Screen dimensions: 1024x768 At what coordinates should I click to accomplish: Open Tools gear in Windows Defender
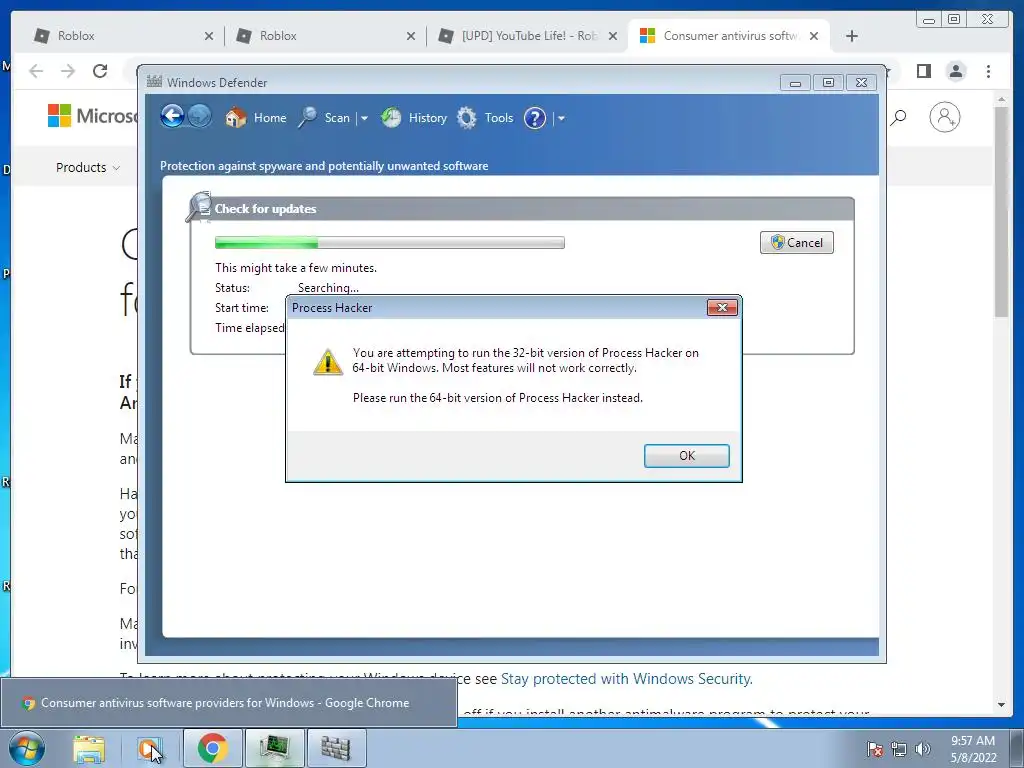click(485, 118)
